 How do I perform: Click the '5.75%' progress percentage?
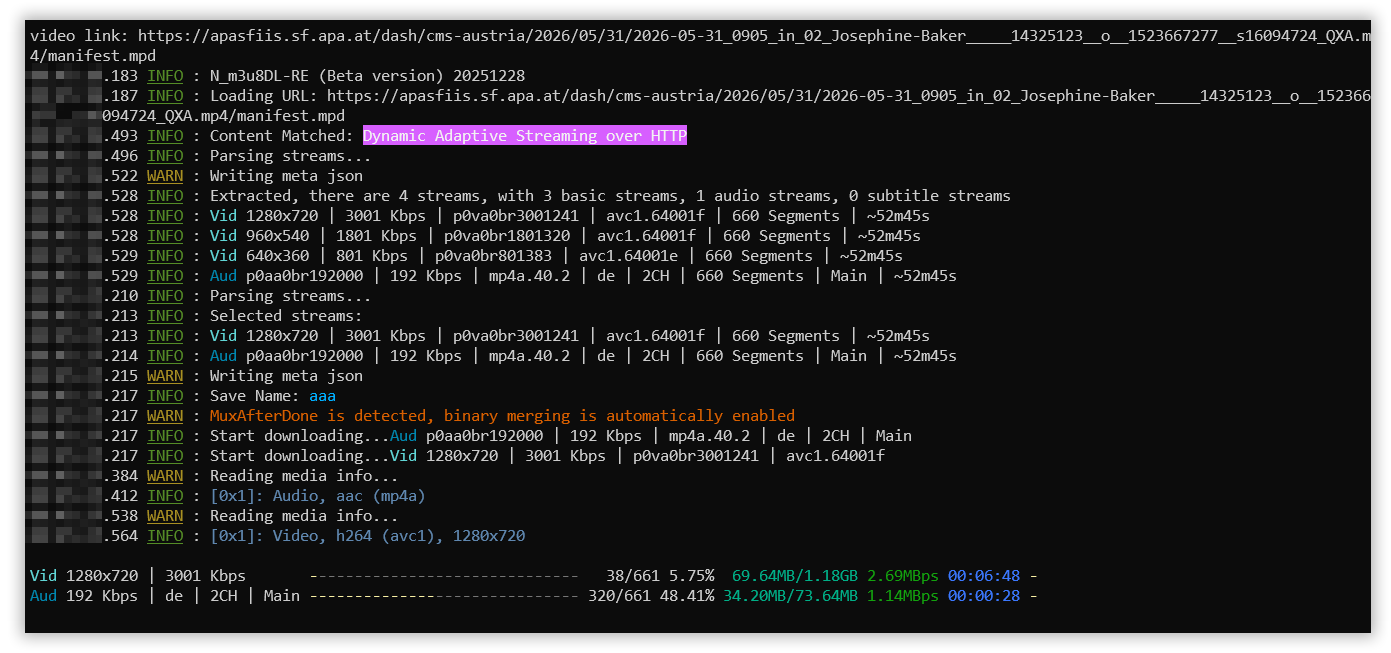(692, 576)
